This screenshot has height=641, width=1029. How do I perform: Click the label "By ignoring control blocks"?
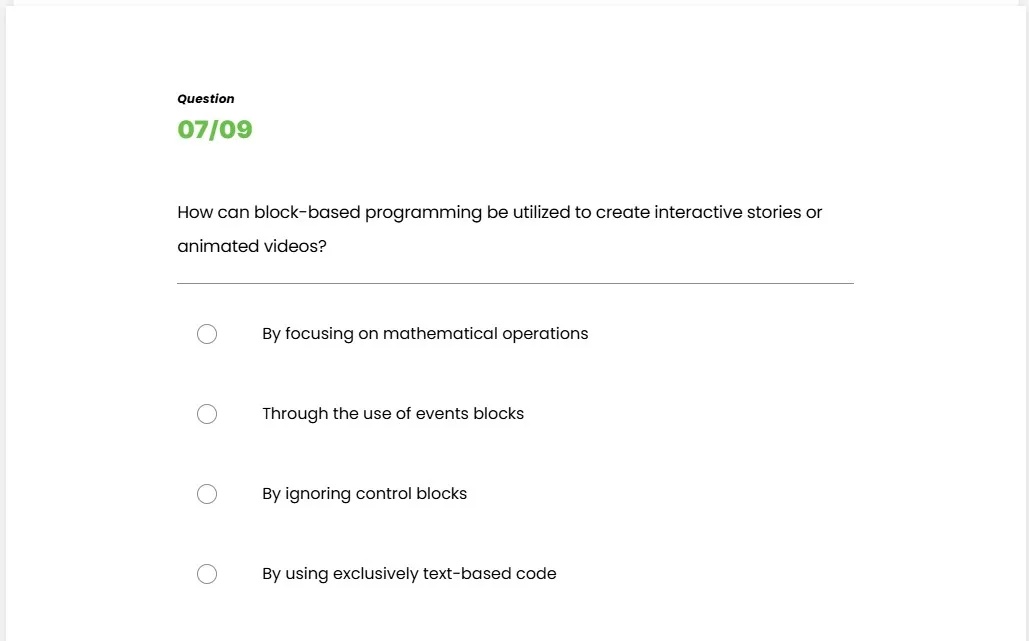click(x=365, y=494)
